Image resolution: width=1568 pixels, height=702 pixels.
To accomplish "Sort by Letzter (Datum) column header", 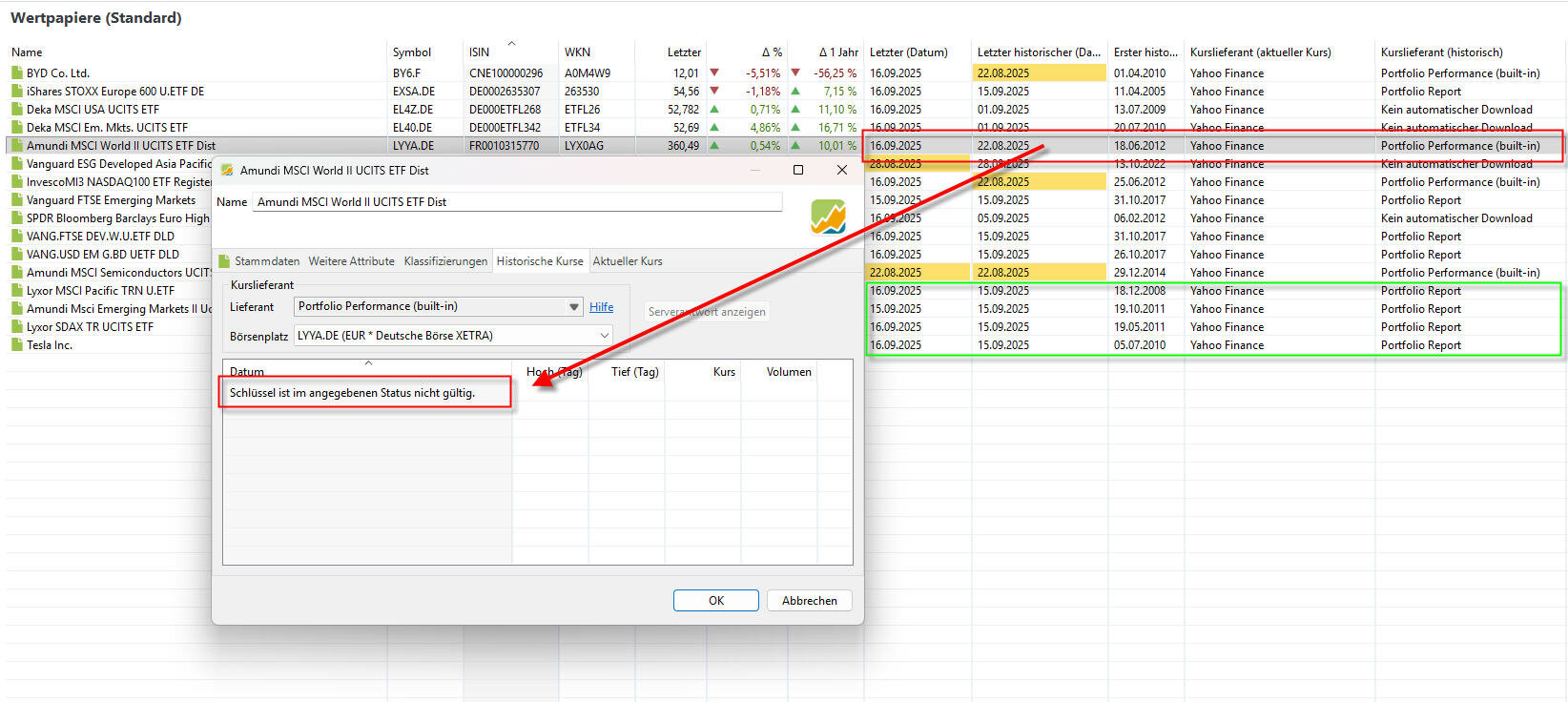I will tap(909, 52).
